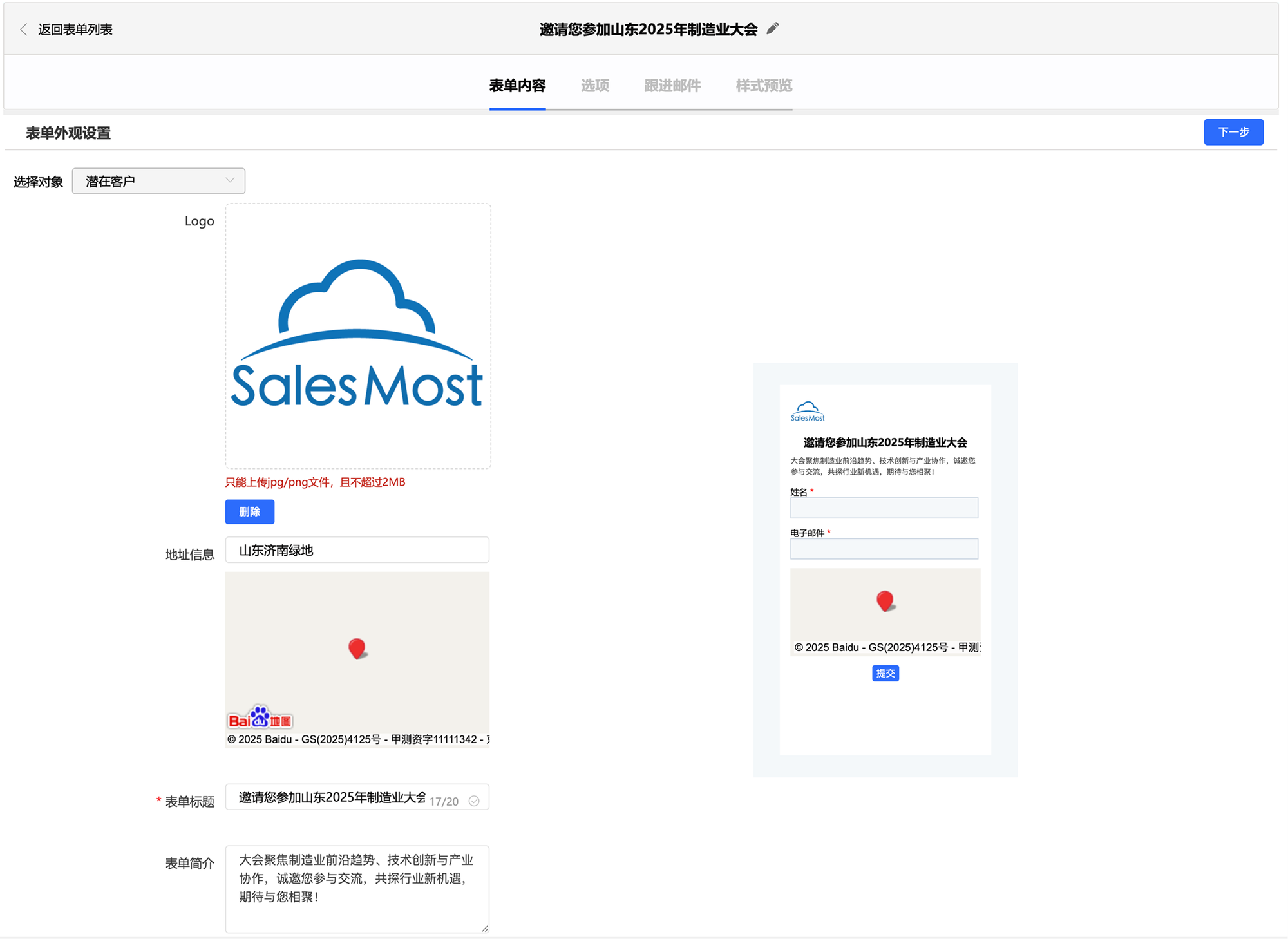Click the uploaded SalesMost logo image
This screenshot has width=1288, height=939.
357,335
